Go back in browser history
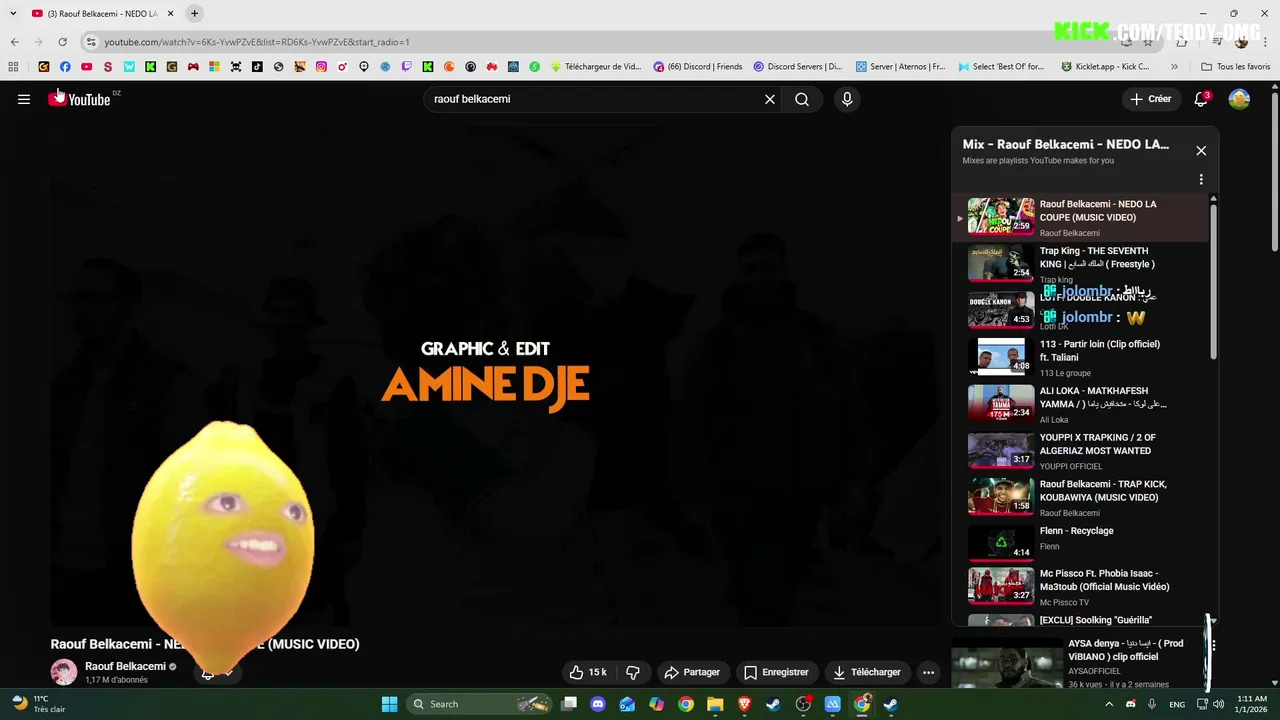Image resolution: width=1280 pixels, height=720 pixels. 14,42
